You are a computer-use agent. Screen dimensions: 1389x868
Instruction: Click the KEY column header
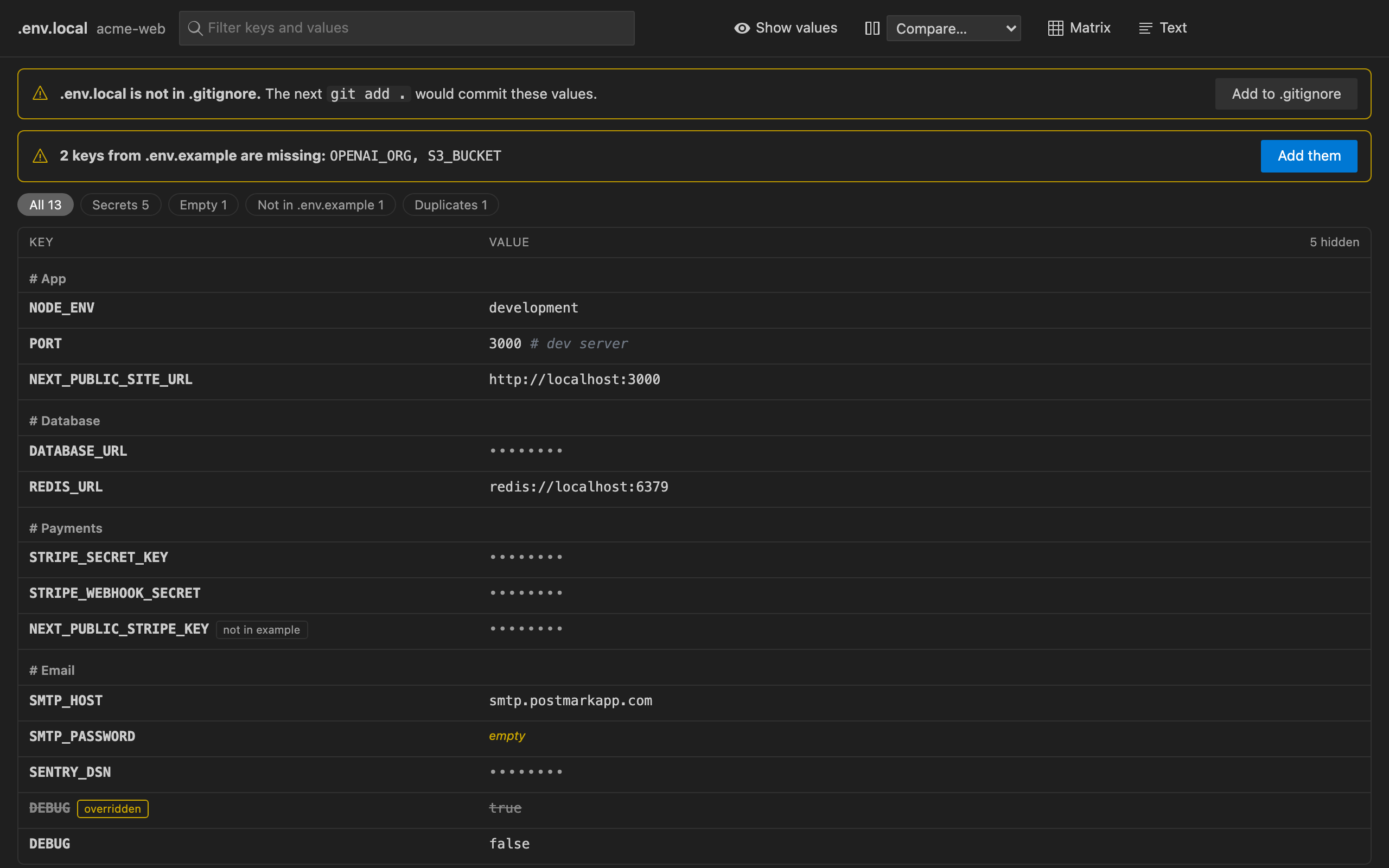(x=41, y=242)
